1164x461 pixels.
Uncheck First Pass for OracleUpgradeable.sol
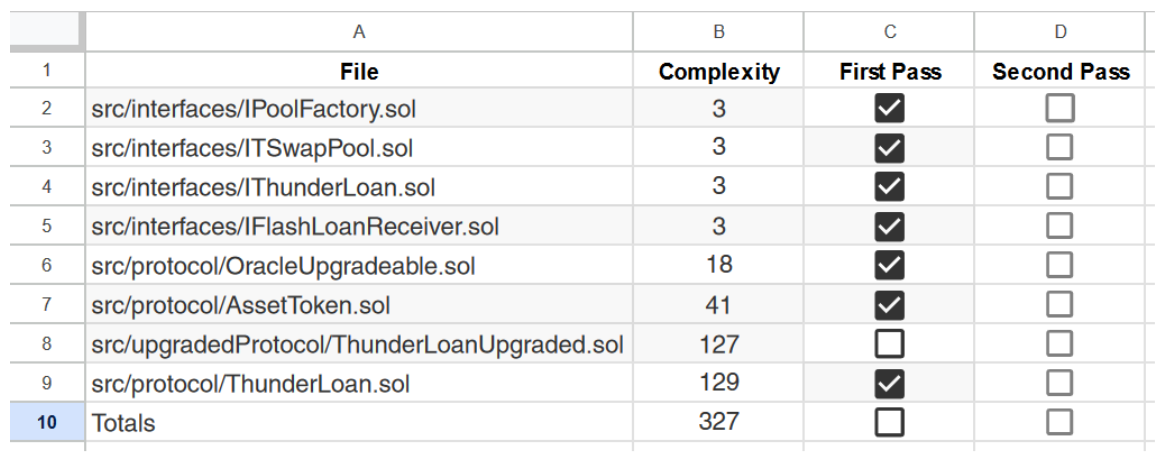coord(889,265)
